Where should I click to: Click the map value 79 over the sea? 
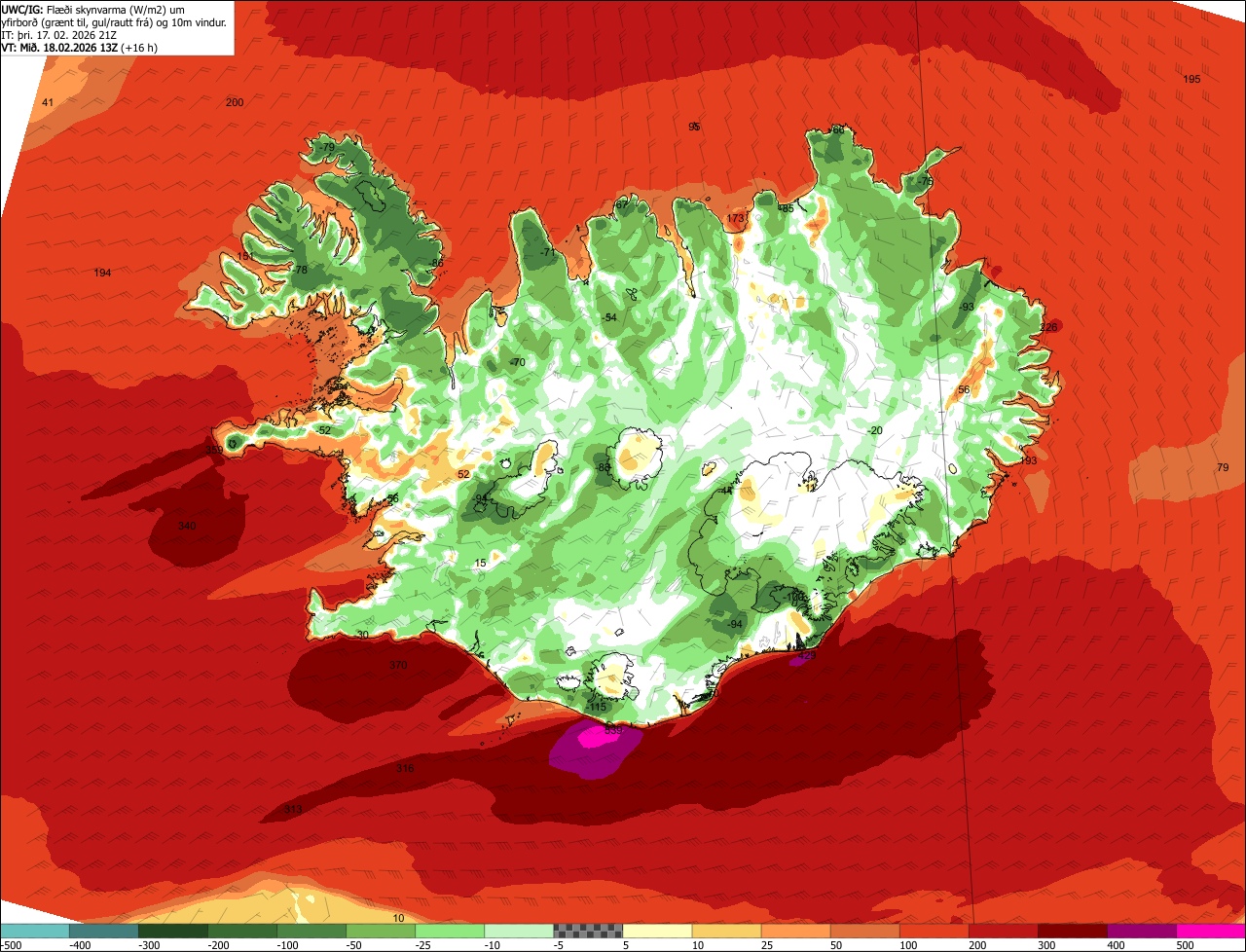1223,468
